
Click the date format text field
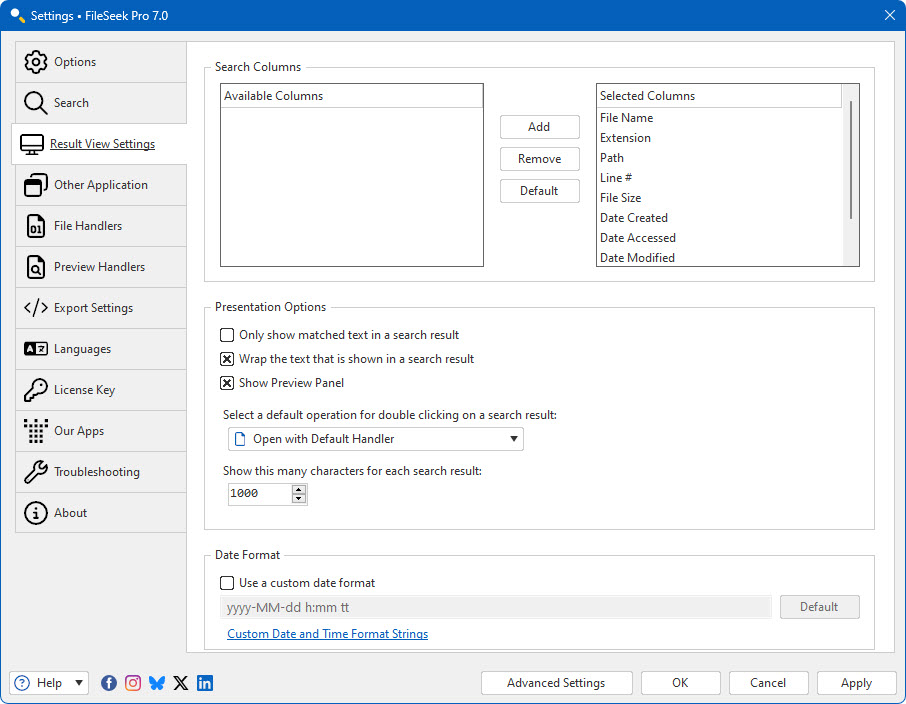click(x=496, y=607)
